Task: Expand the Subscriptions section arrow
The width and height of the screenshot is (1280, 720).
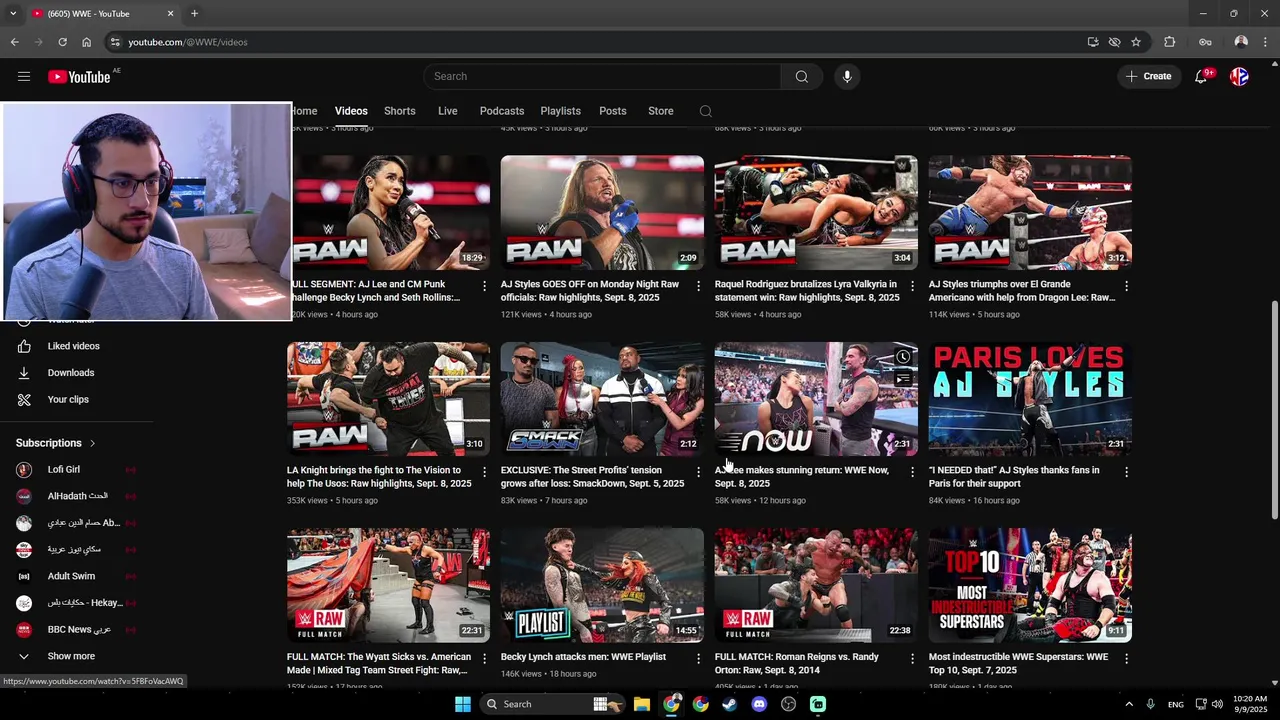Action: [92, 443]
